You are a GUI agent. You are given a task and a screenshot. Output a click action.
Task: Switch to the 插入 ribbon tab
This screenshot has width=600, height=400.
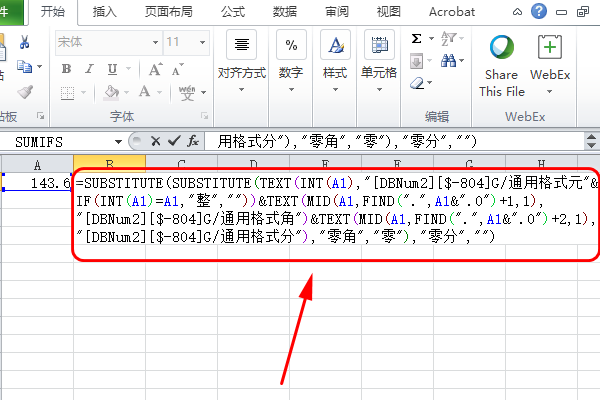point(104,12)
